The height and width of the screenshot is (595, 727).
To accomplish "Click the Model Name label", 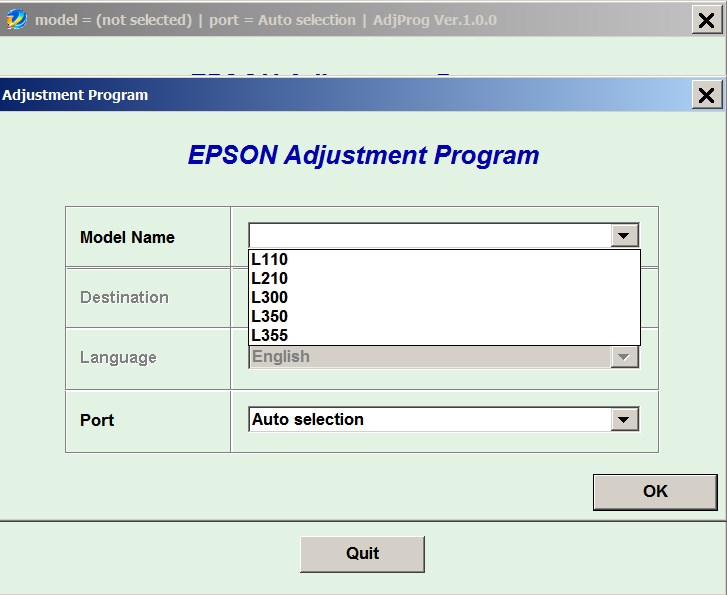I will pos(127,237).
